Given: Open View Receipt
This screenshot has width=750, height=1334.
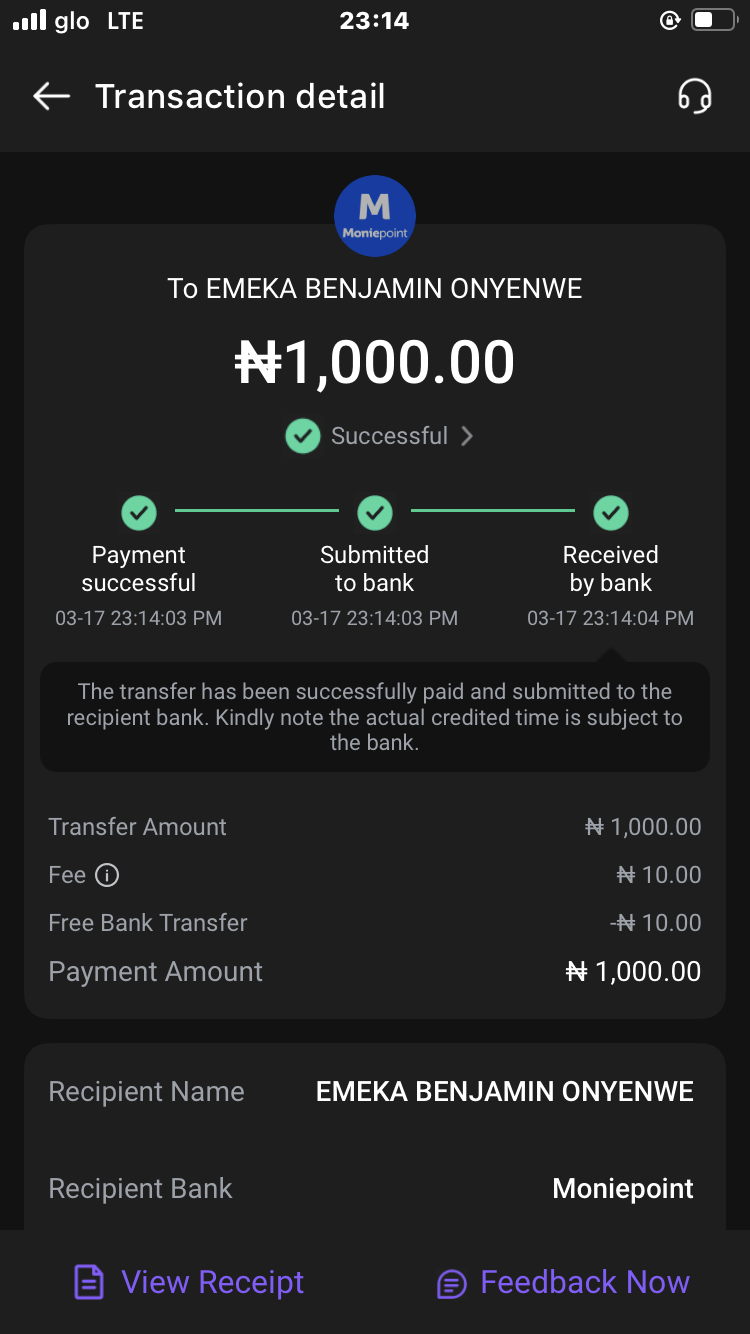Looking at the screenshot, I should (x=212, y=1282).
